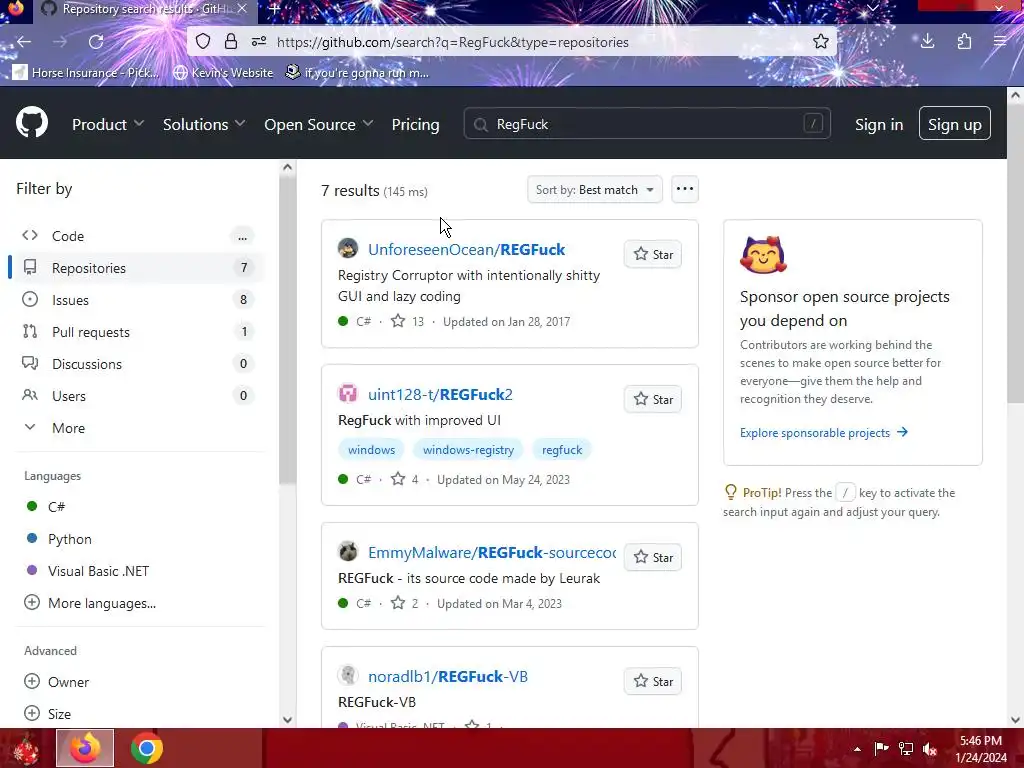Select the Pull requests filter category
The height and width of the screenshot is (768, 1024).
[x=137, y=332]
